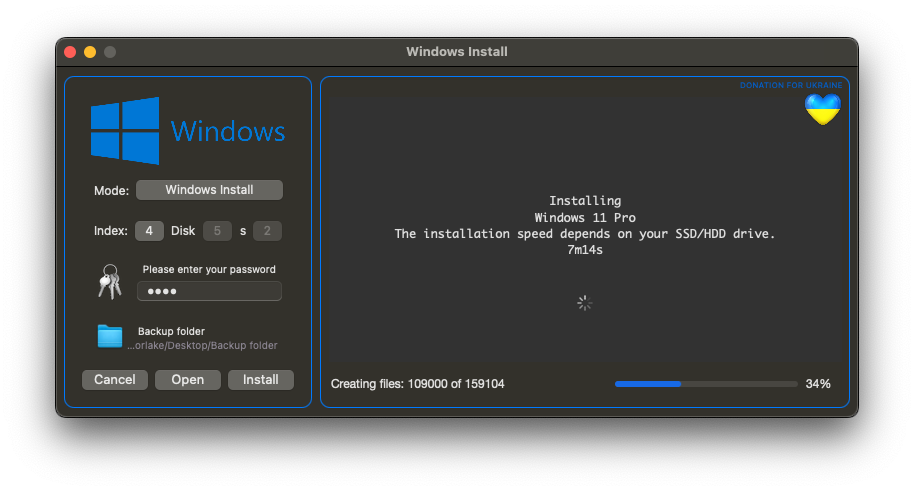Cancel the installation

click(x=115, y=380)
